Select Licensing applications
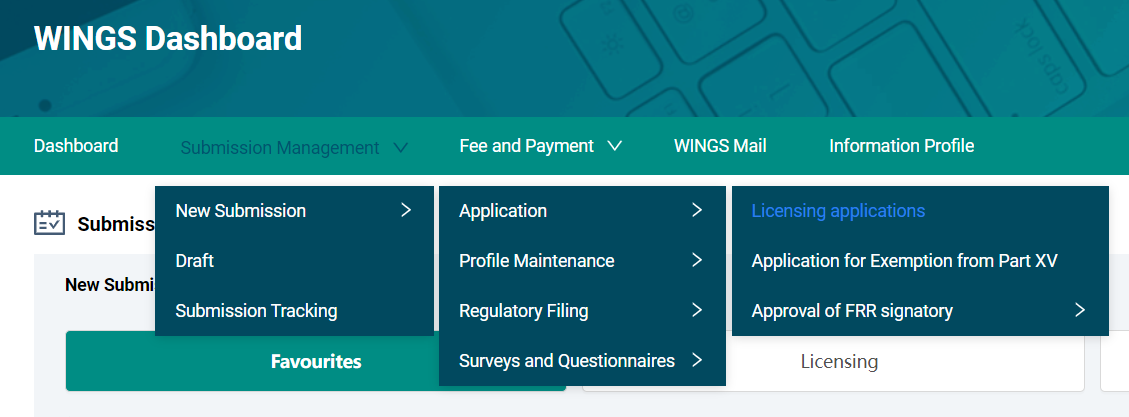The width and height of the screenshot is (1129, 417). (x=838, y=210)
